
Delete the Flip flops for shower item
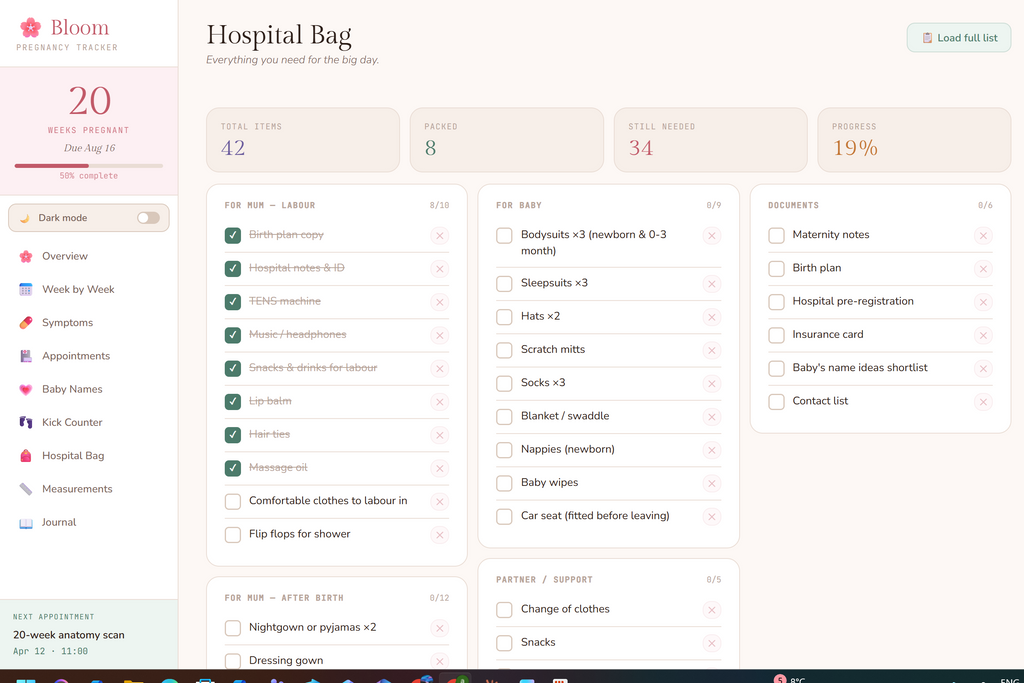440,535
